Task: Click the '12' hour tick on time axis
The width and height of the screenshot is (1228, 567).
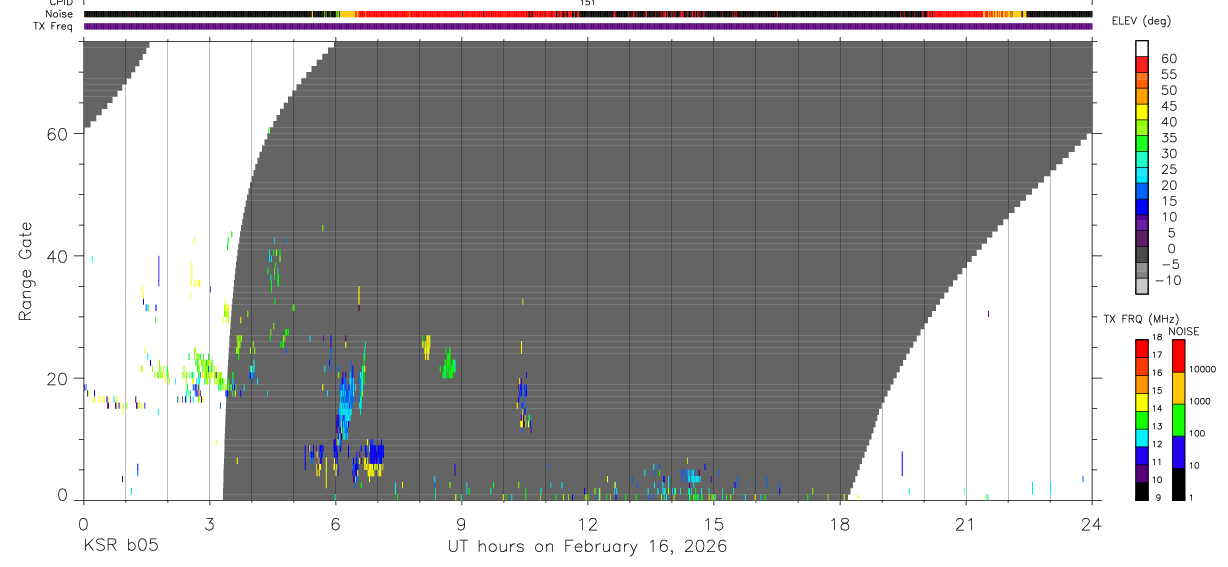Action: [587, 523]
